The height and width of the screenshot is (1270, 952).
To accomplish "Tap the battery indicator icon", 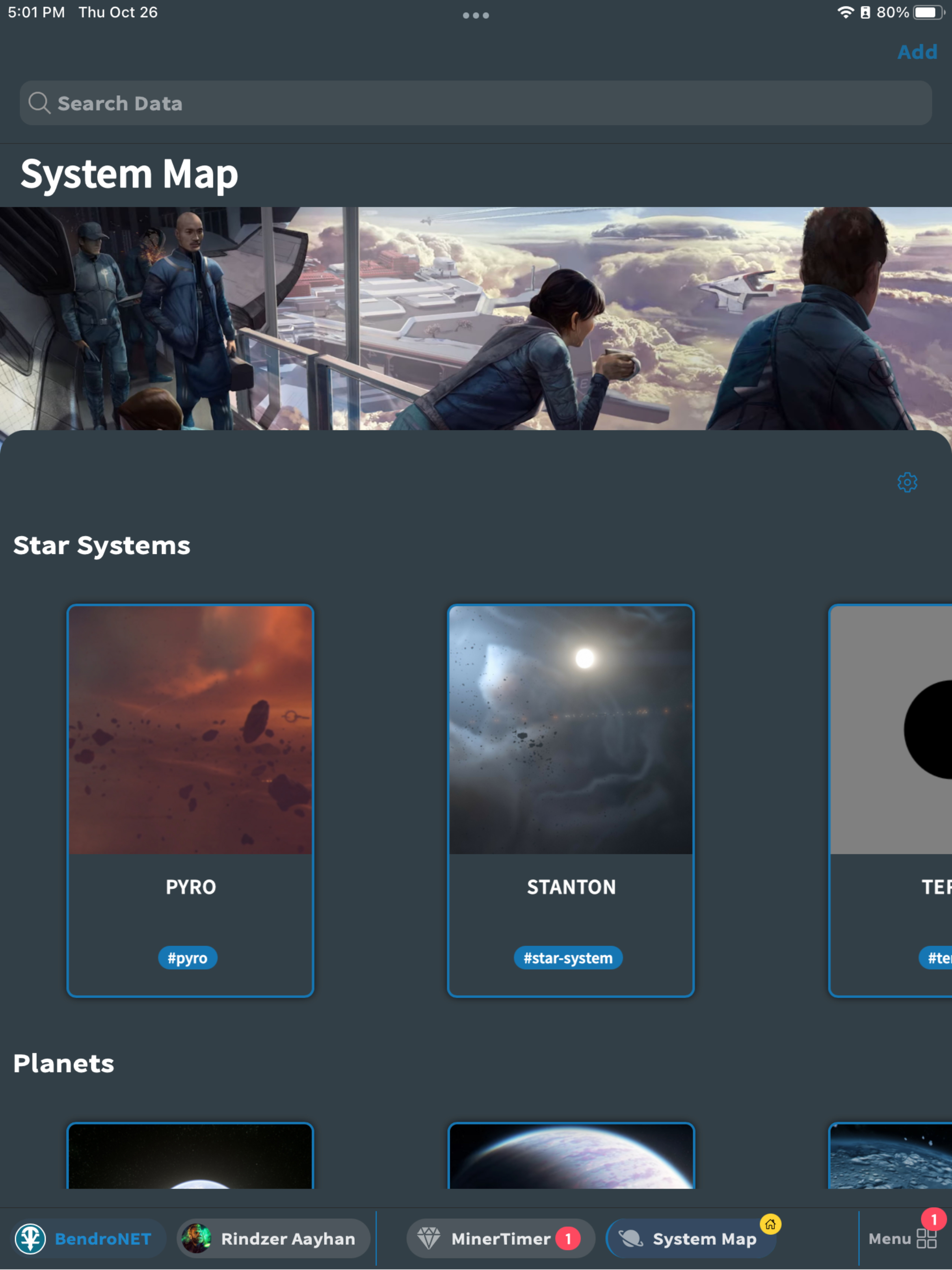I will pyautogui.click(x=929, y=12).
